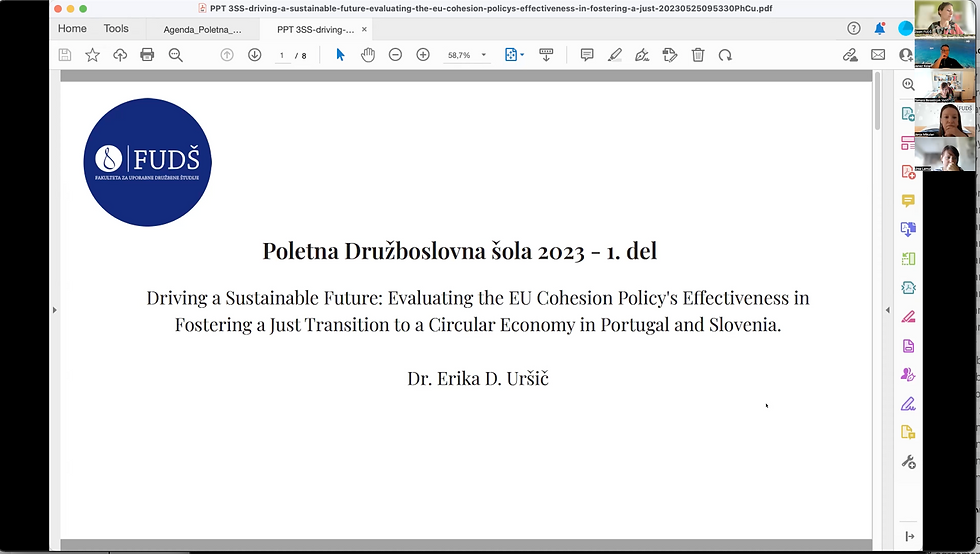Screen dimensions: 980x554
Task: Open the Comment tool in right pane
Action: coord(908,200)
